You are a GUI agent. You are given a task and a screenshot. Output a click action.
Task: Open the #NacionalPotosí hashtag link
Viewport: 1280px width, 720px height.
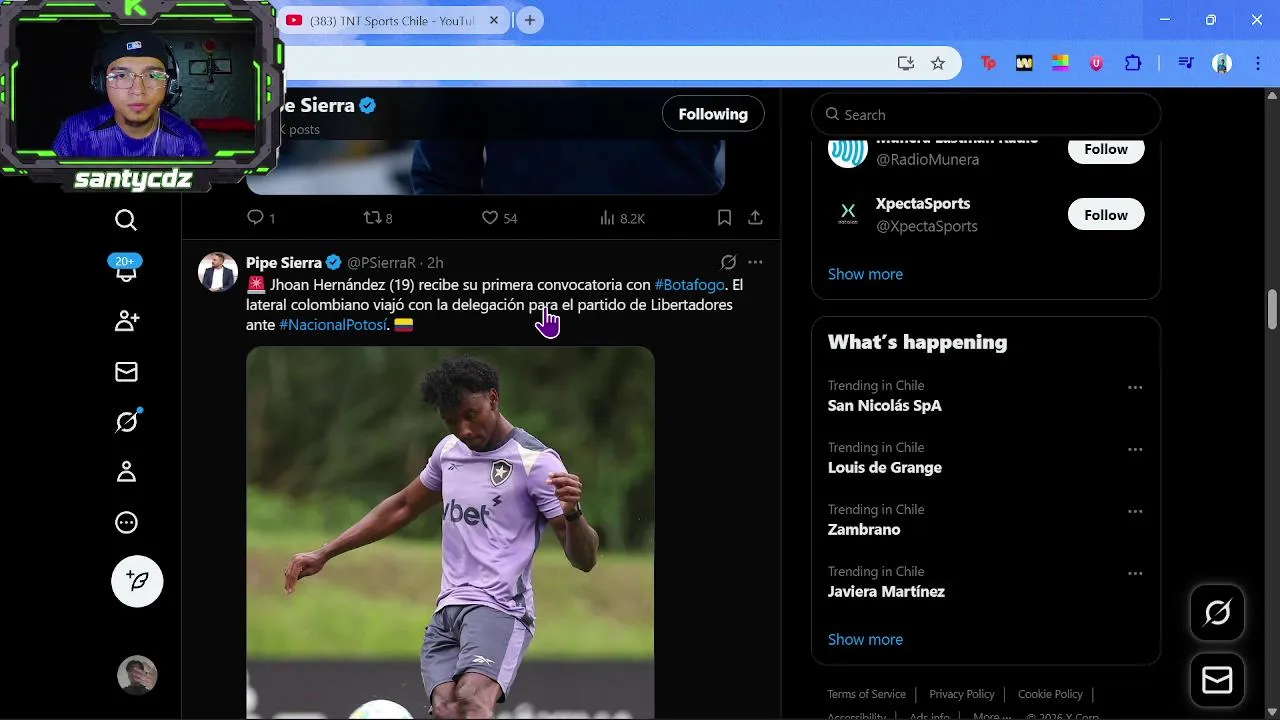click(333, 325)
